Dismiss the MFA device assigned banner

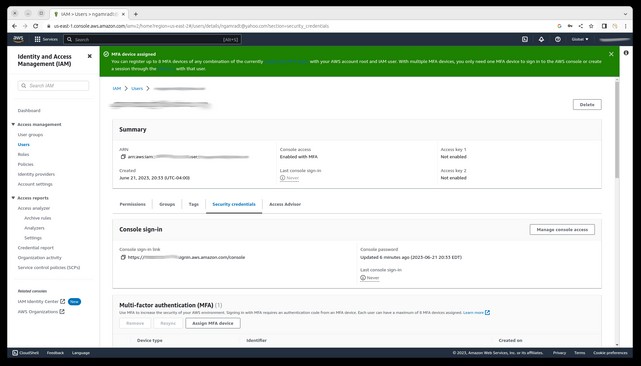(x=611, y=54)
